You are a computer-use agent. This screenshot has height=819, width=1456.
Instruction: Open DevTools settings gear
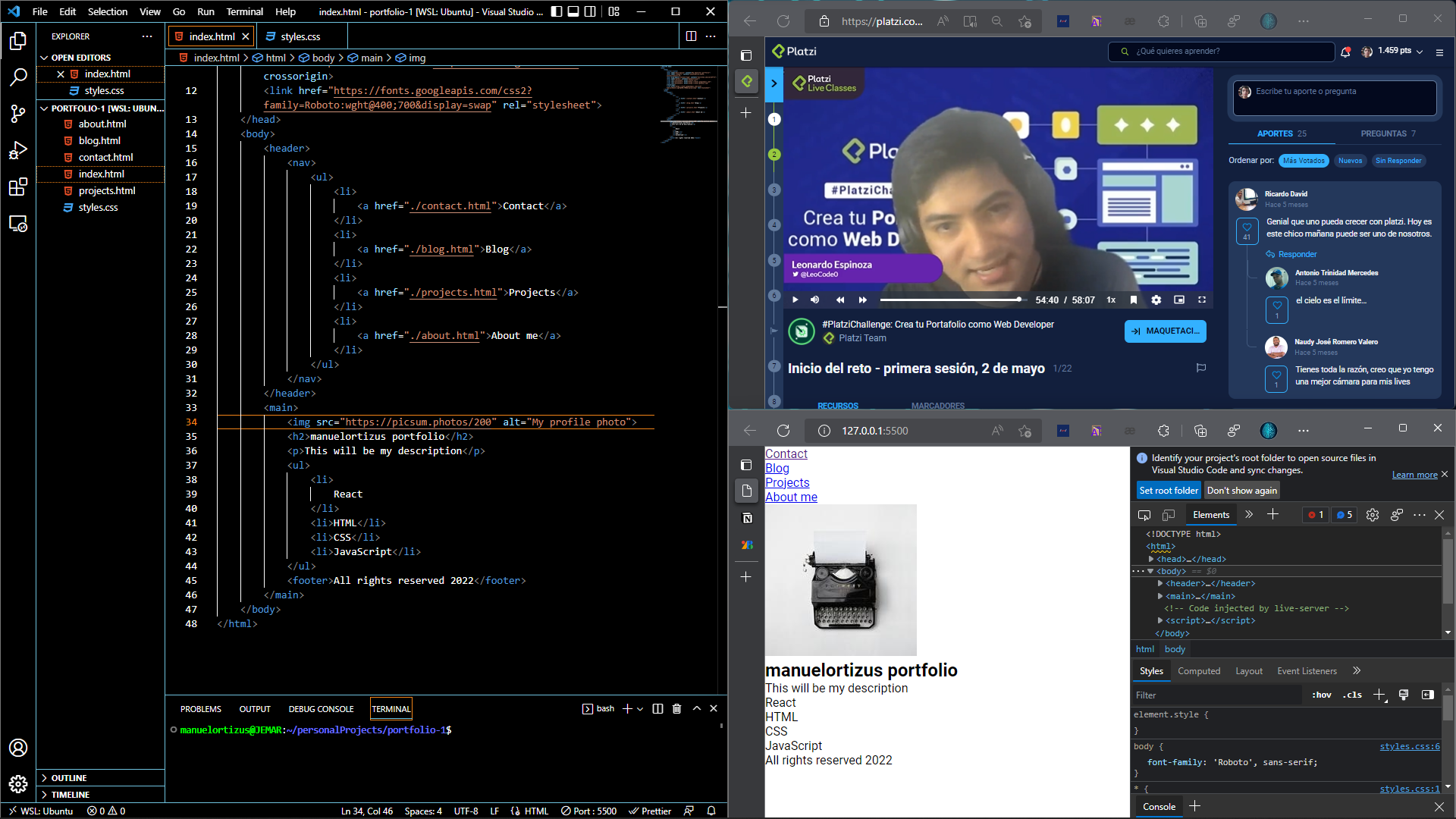[1372, 514]
